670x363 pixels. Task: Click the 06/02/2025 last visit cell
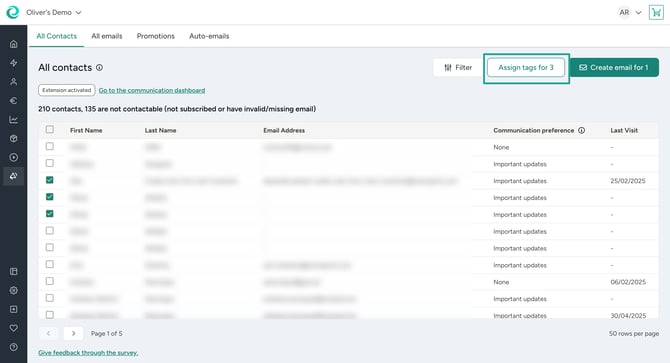[x=628, y=282]
